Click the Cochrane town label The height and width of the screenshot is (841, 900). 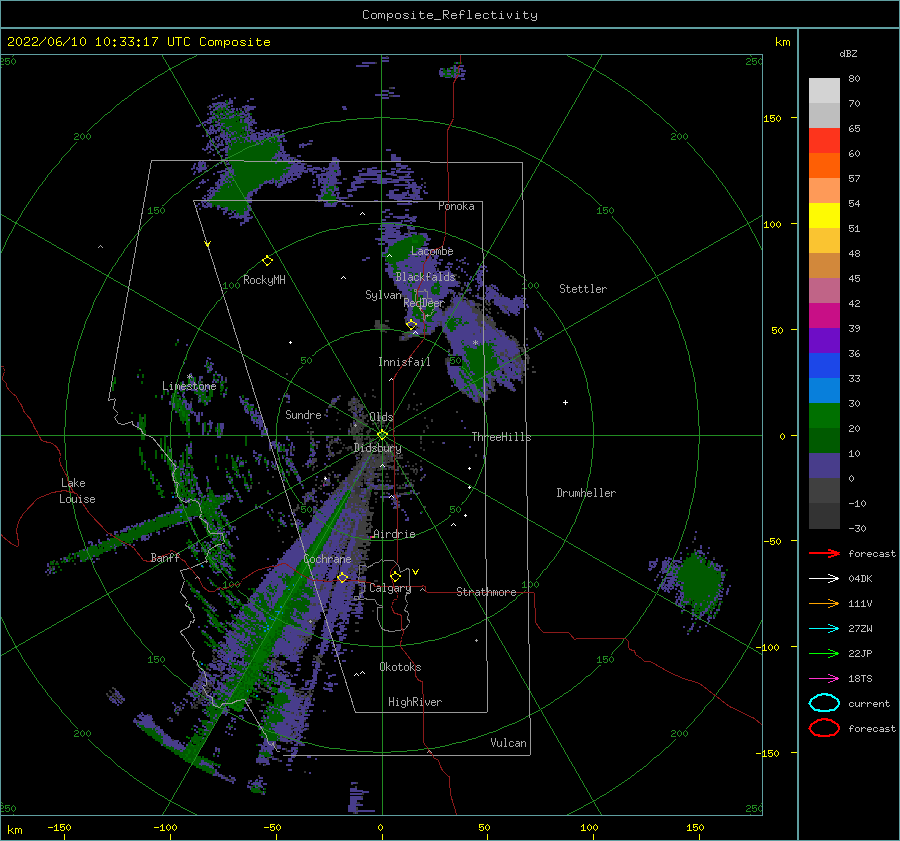(x=327, y=559)
